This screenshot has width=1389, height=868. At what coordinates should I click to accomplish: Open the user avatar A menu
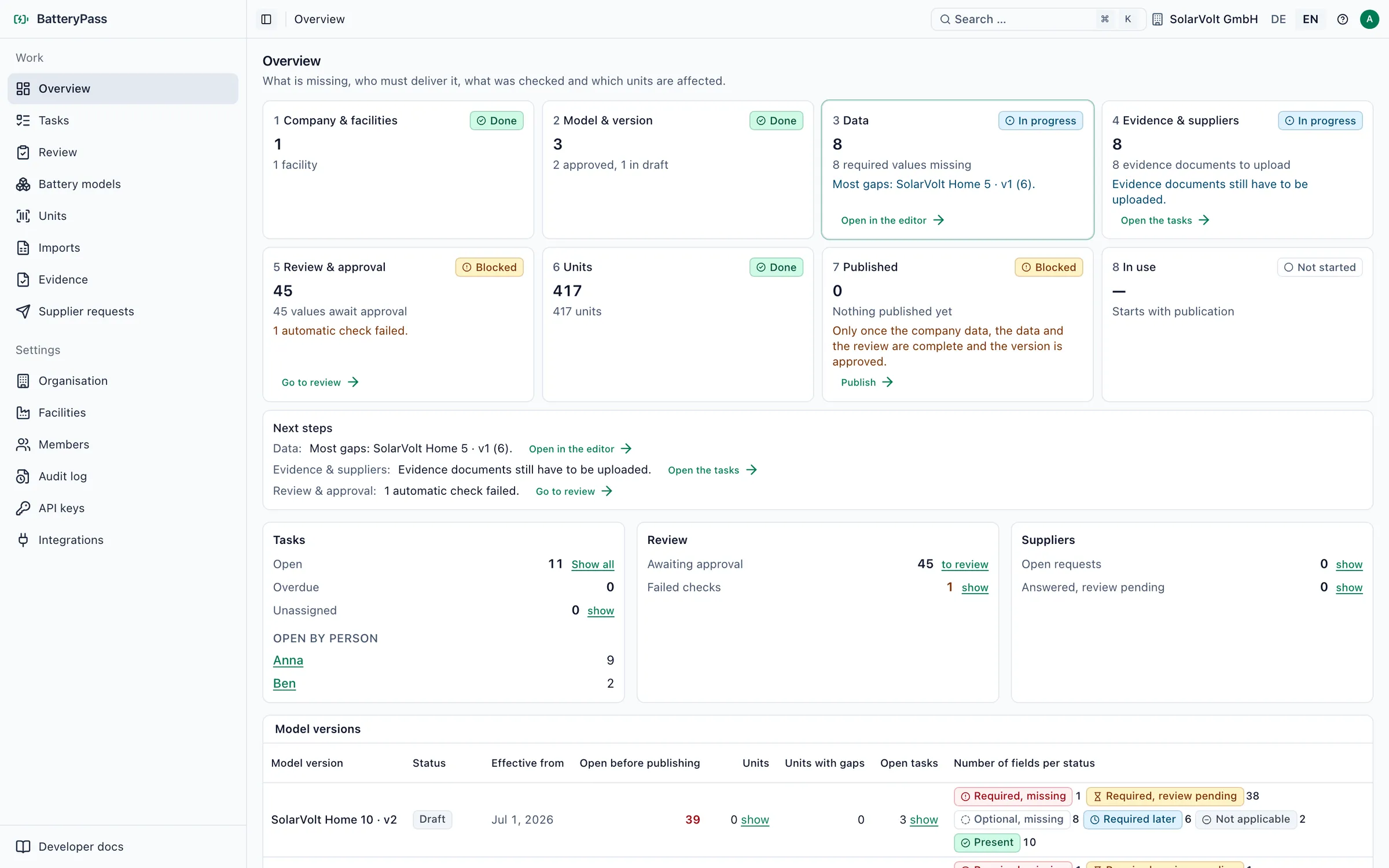(1369, 19)
